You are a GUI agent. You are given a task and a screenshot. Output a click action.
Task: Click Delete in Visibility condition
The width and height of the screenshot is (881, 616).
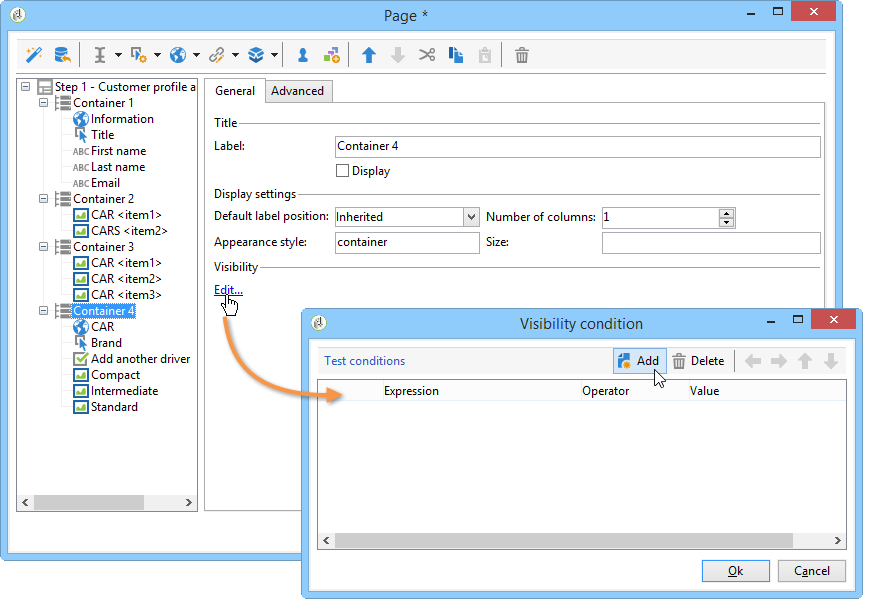click(x=700, y=361)
